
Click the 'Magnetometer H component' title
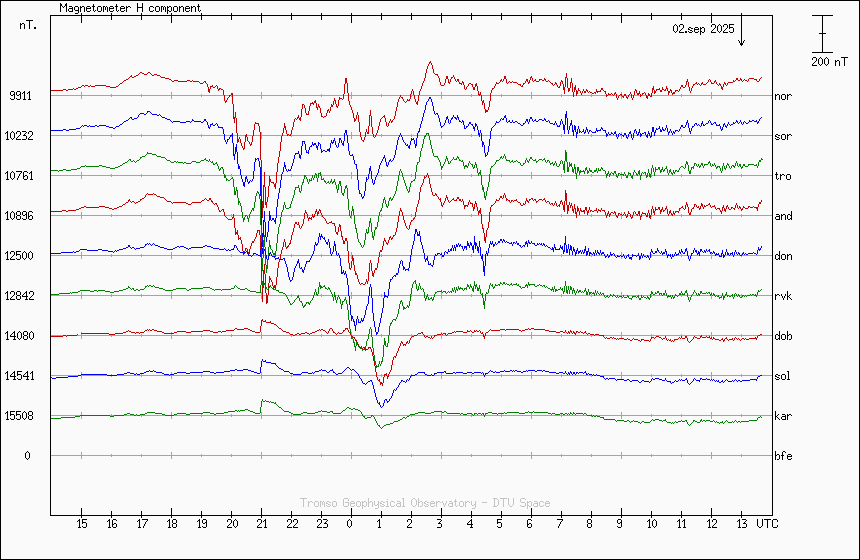(x=130, y=8)
